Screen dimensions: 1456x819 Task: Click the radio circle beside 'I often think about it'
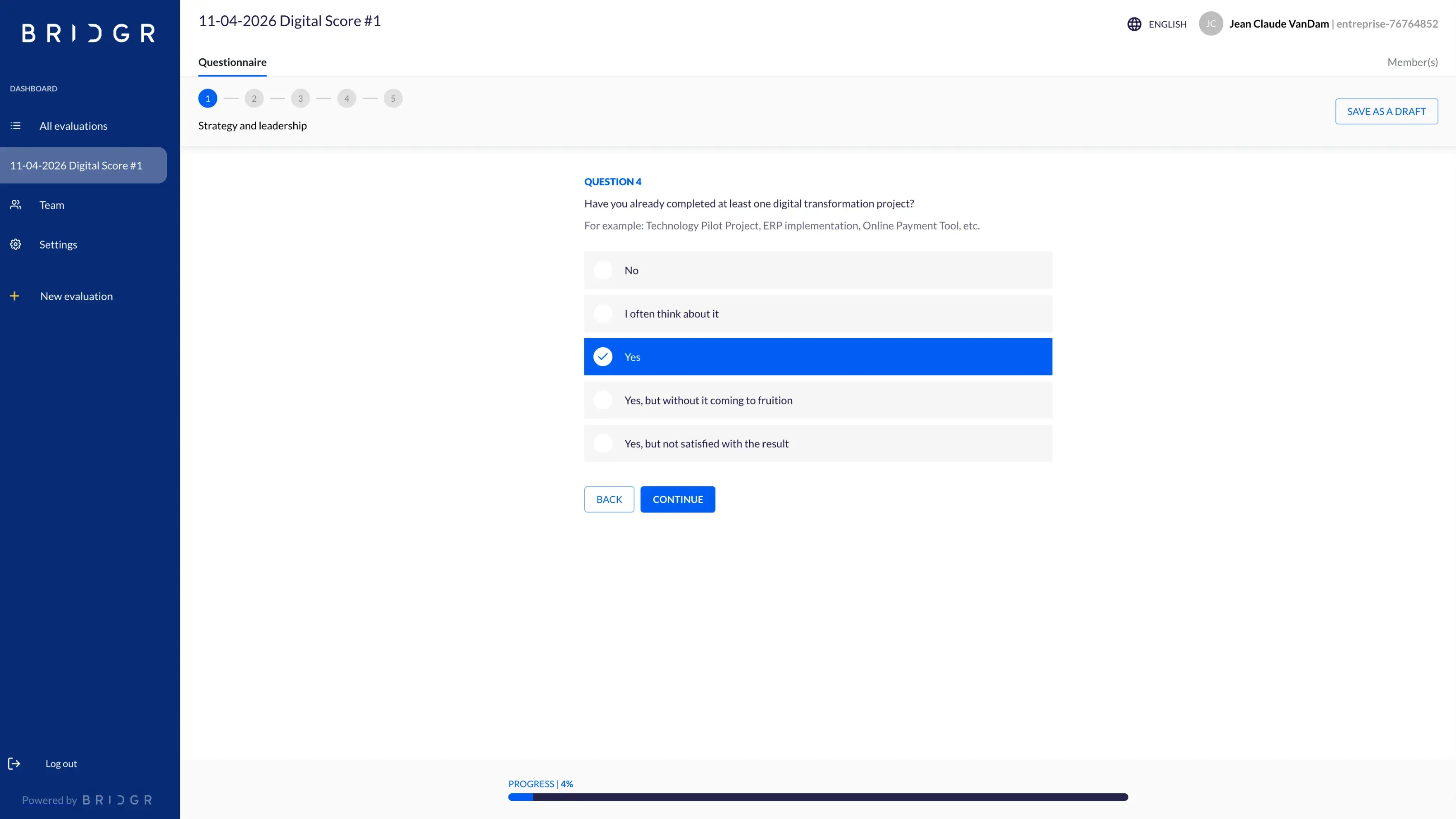click(602, 314)
